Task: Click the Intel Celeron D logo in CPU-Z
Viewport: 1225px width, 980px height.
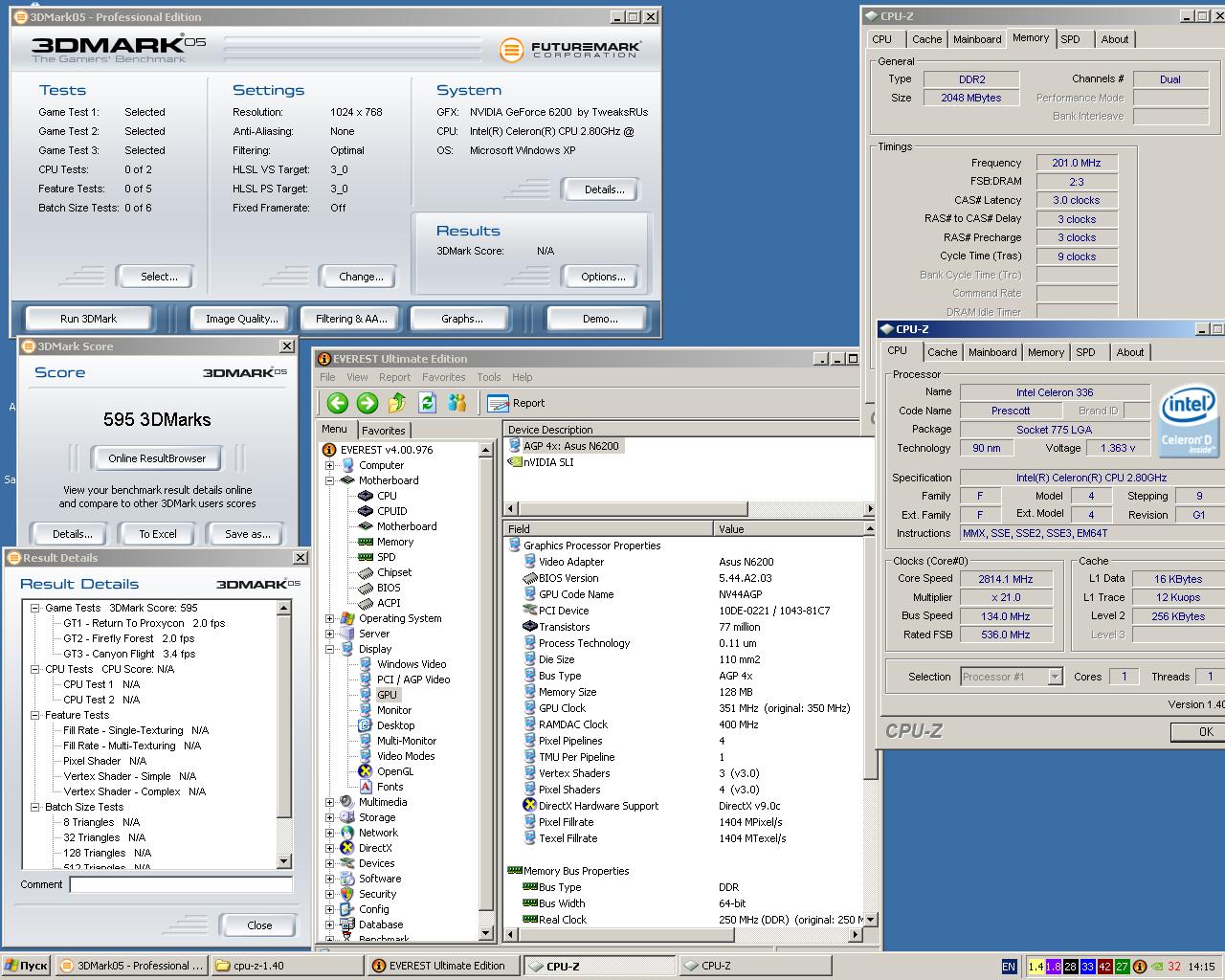Action: [1187, 422]
